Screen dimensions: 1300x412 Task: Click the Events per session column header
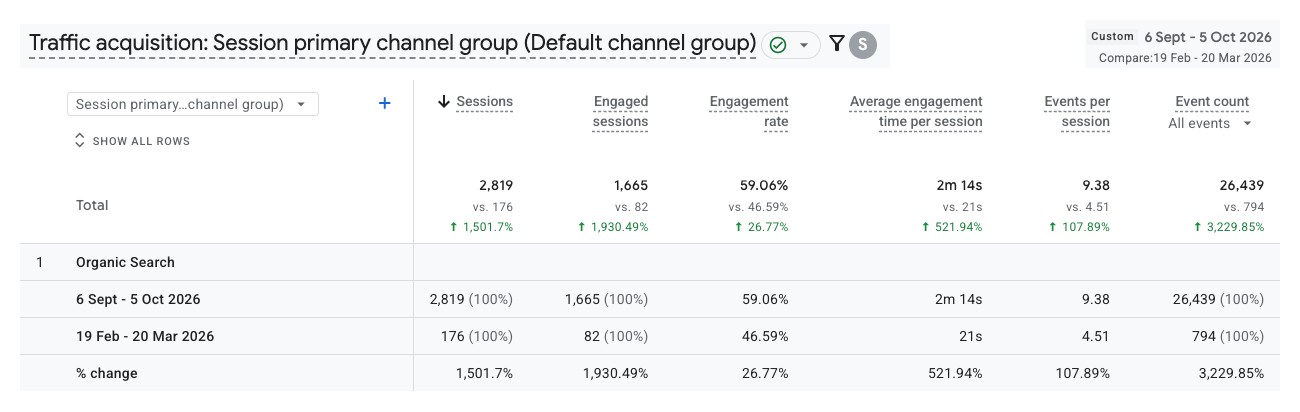click(1077, 111)
